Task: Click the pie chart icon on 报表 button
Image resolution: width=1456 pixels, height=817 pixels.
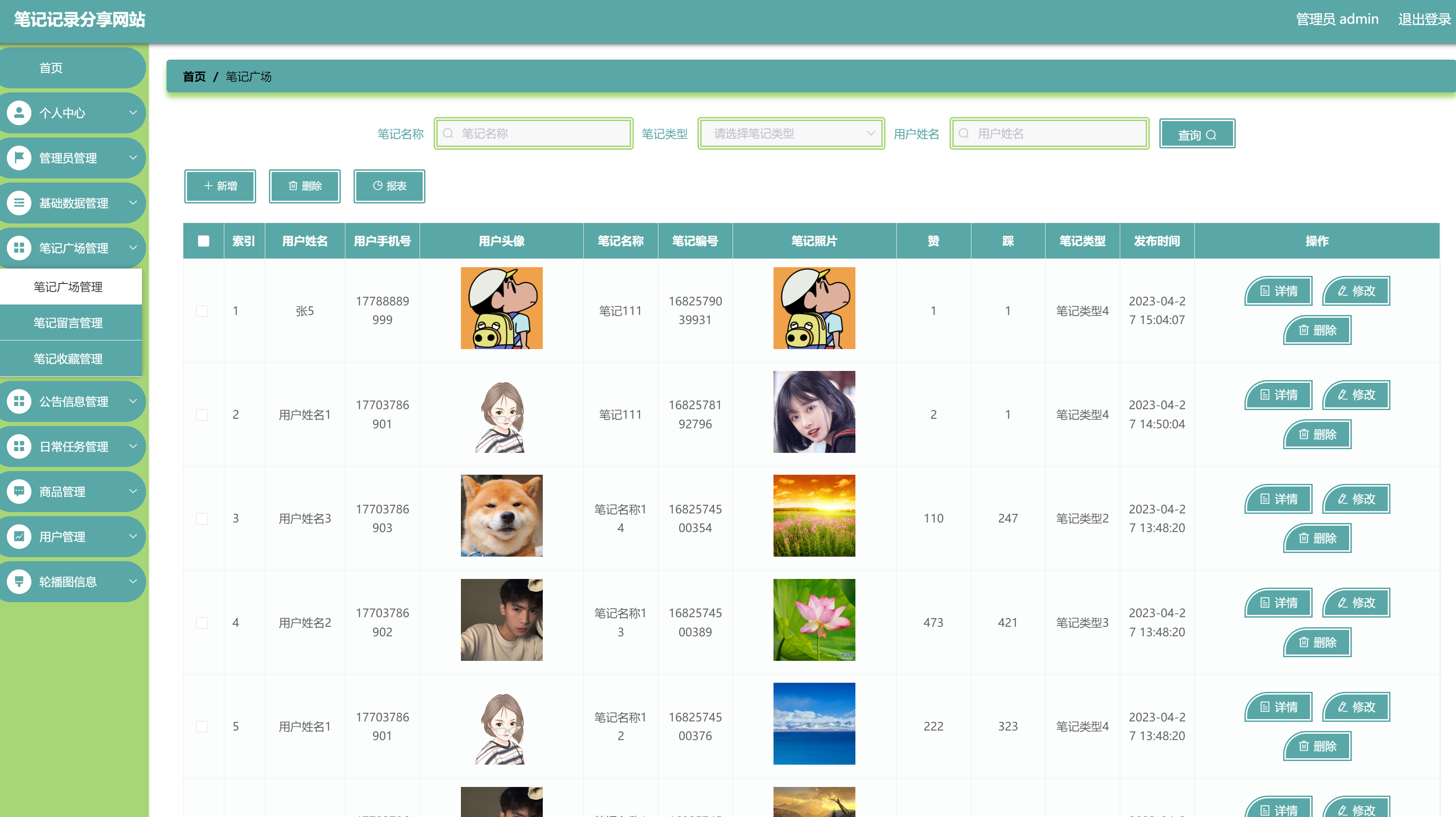Action: pos(378,186)
